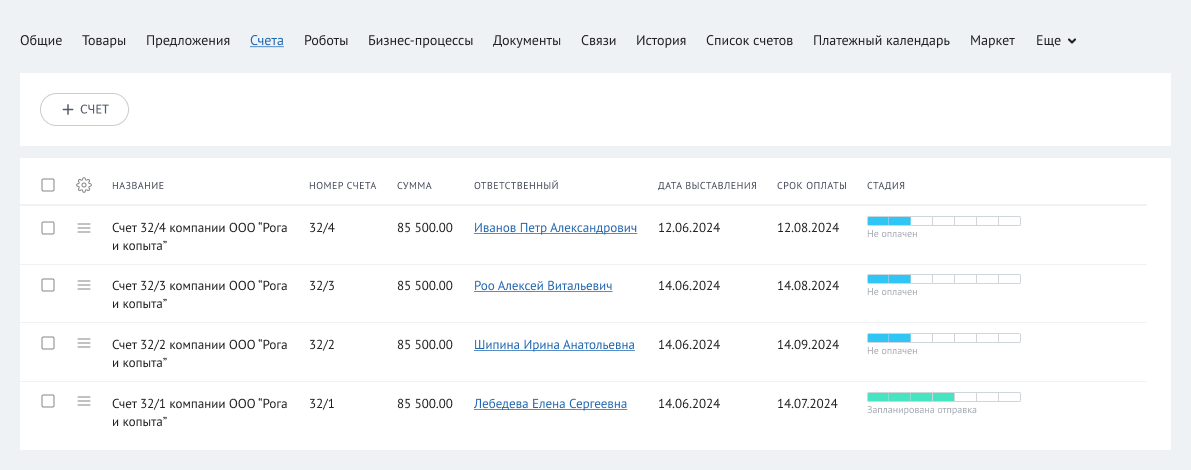1191x470 pixels.
Task: Go to the Маркет tab
Action: pos(992,41)
